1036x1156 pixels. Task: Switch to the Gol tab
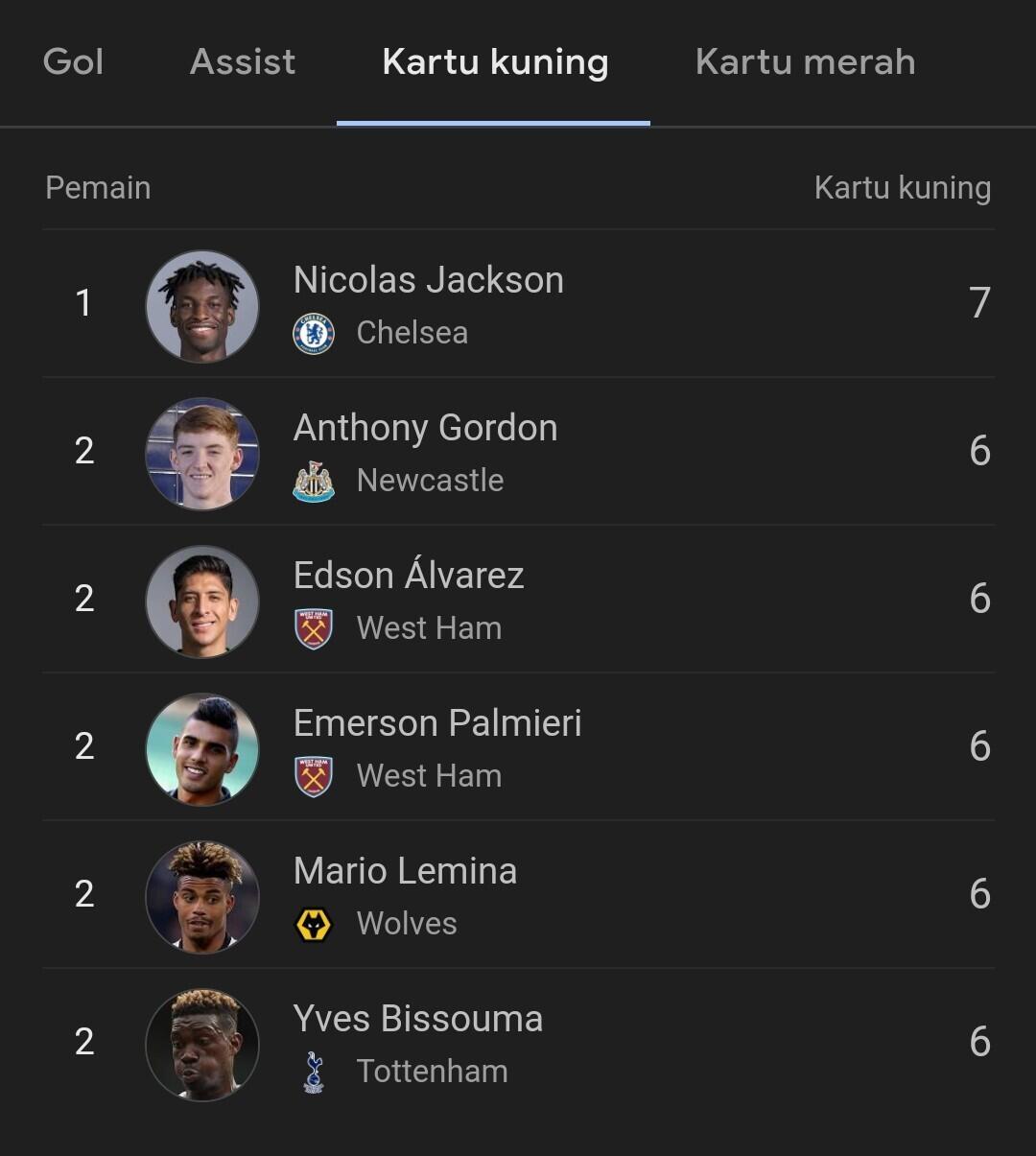tap(73, 62)
